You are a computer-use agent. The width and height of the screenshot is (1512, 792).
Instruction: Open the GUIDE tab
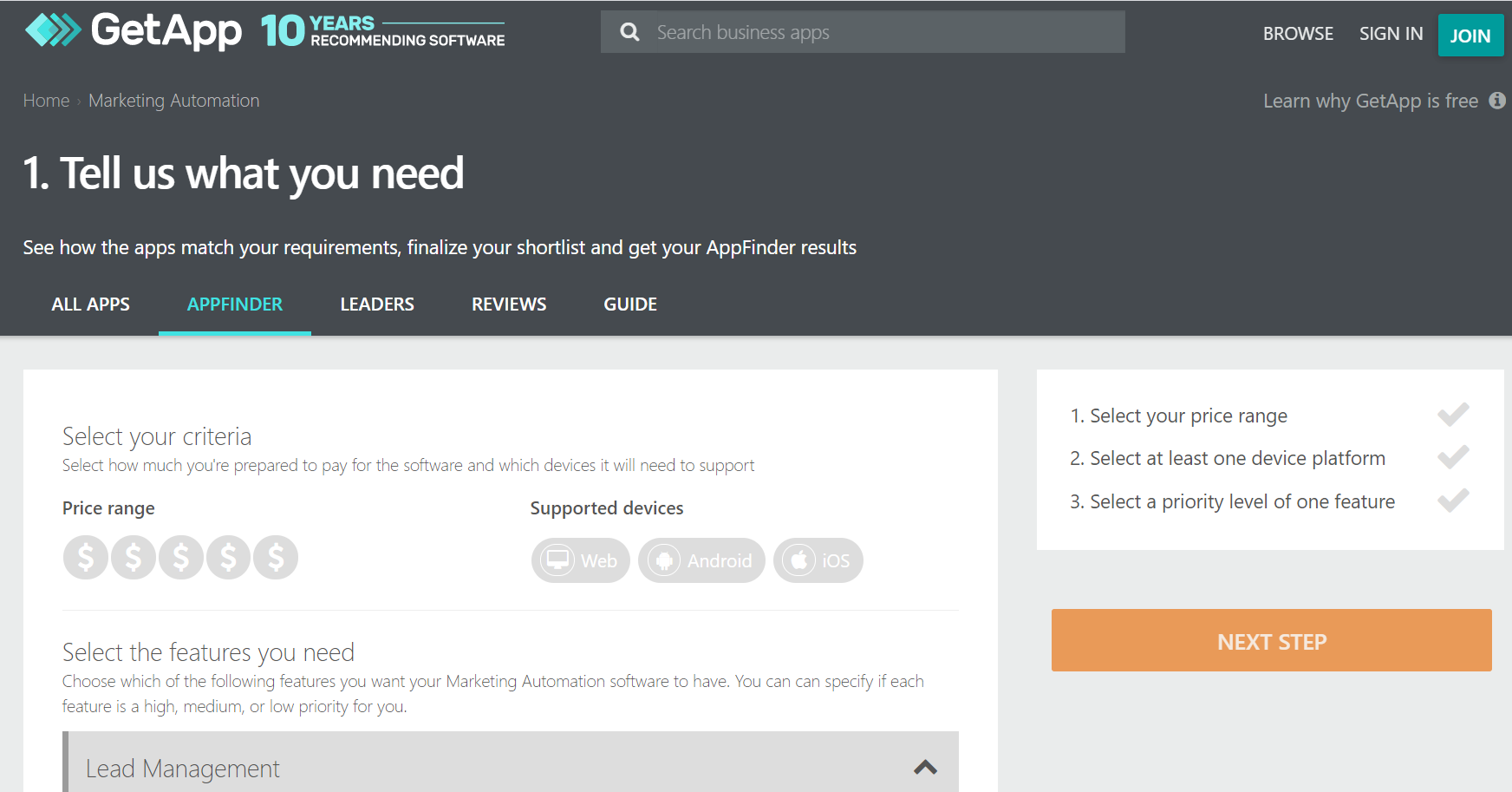click(630, 304)
